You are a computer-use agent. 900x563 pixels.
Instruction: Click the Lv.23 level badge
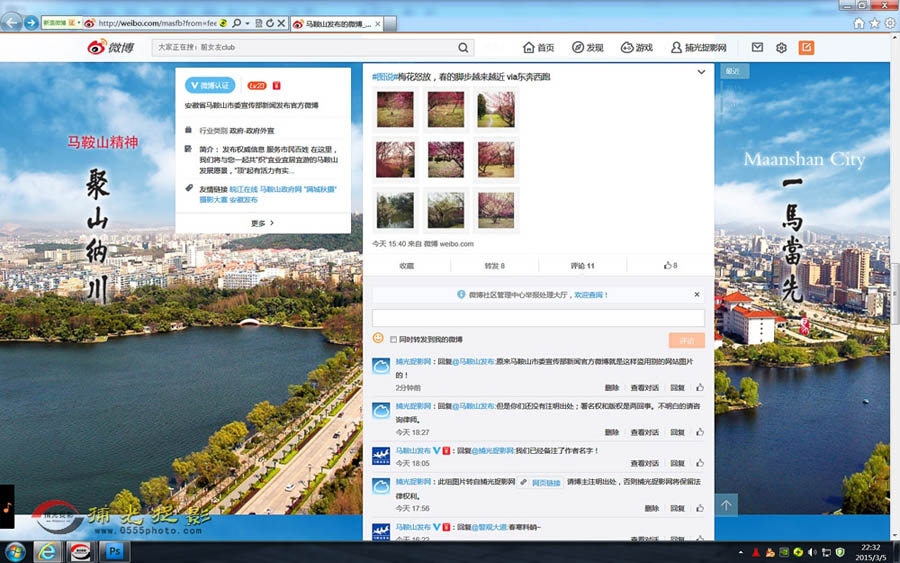257,86
